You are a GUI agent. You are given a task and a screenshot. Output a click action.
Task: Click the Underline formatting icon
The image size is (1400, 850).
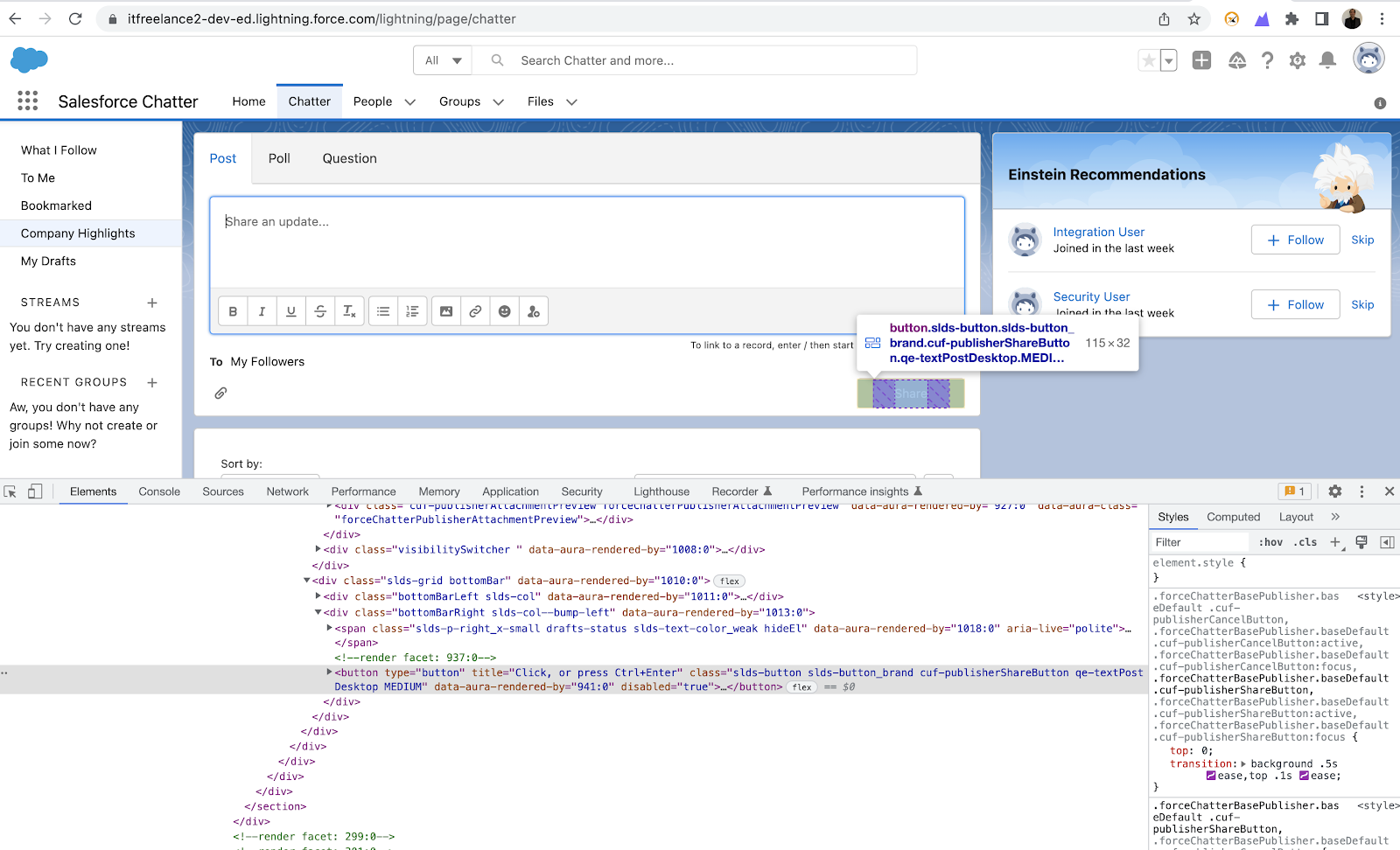291,311
